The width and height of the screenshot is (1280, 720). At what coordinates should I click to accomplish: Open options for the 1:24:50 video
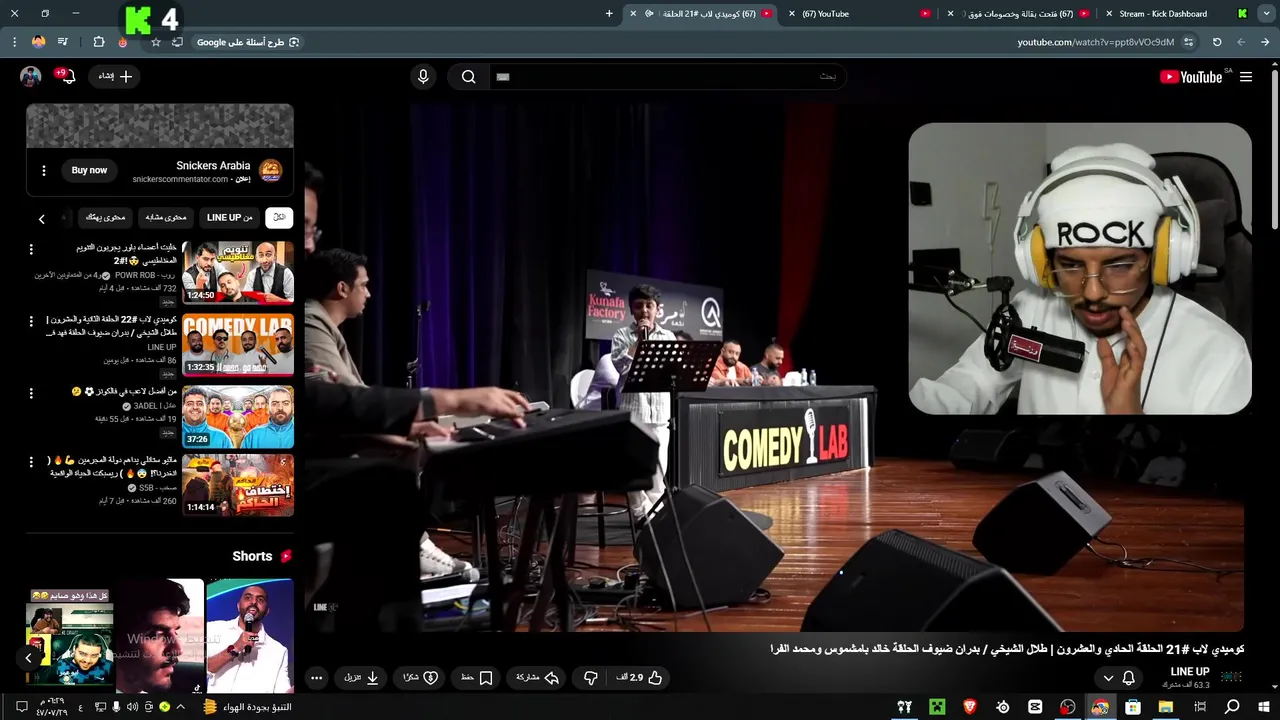tap(30, 250)
